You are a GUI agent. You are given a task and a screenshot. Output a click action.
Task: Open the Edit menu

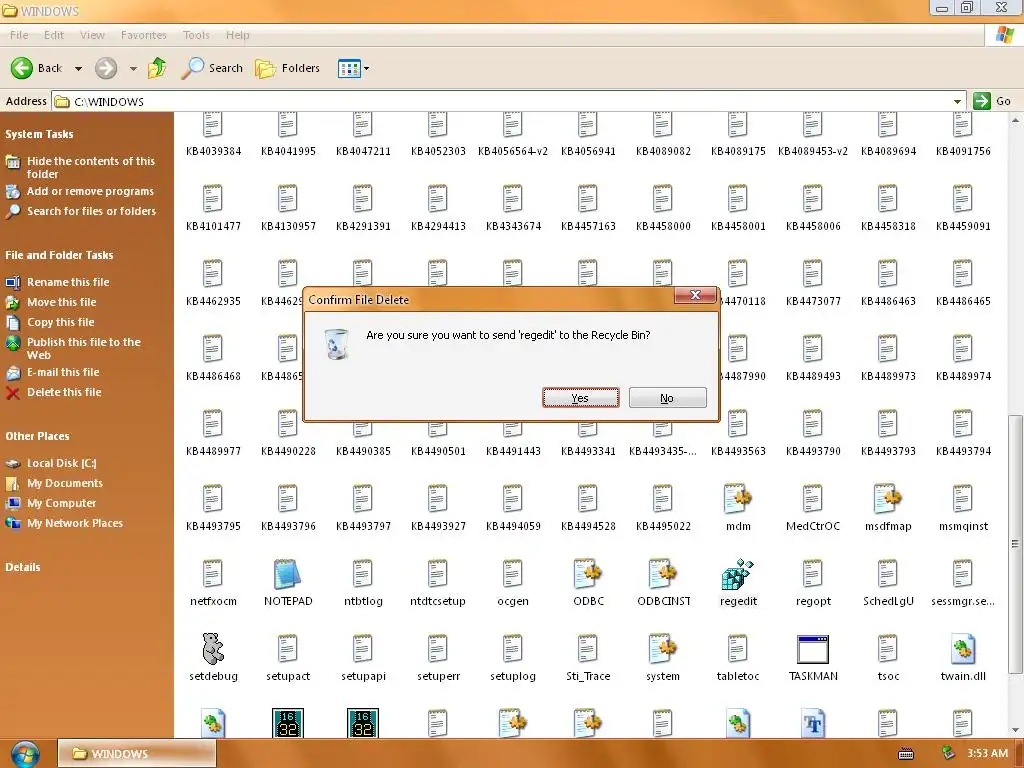[x=54, y=35]
